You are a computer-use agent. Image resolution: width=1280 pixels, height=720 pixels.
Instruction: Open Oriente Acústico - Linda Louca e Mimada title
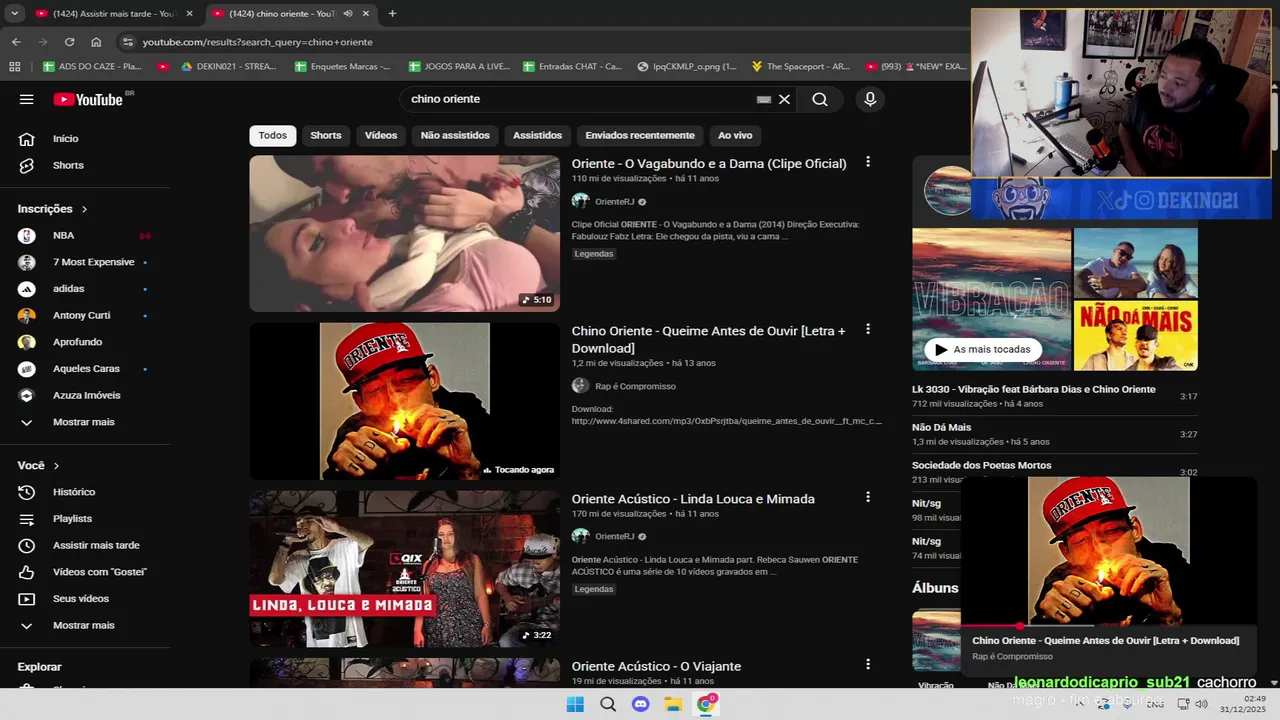pyautogui.click(x=693, y=499)
